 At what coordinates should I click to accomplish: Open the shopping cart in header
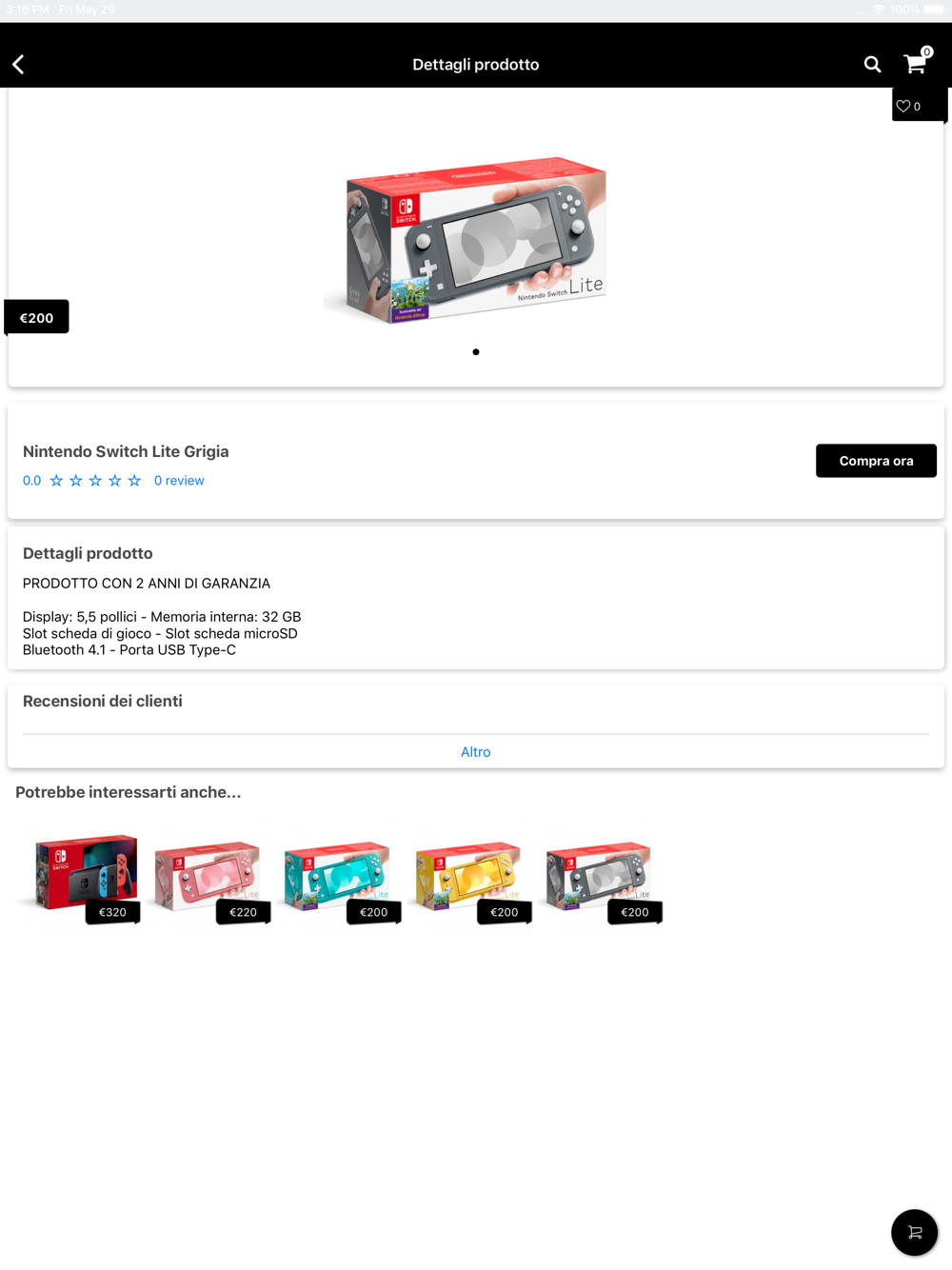pos(915,63)
